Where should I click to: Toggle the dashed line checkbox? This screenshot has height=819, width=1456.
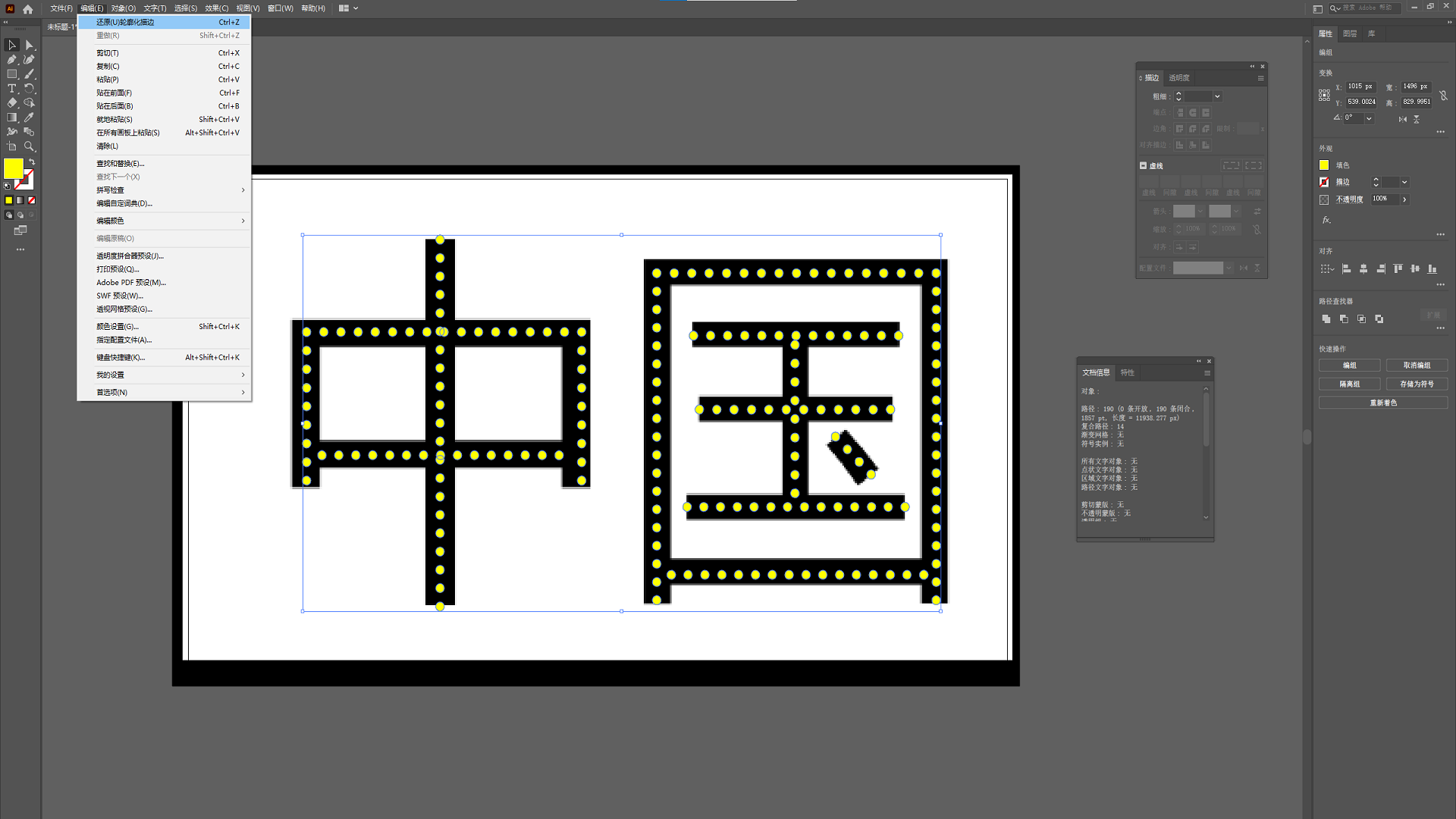tap(1143, 165)
